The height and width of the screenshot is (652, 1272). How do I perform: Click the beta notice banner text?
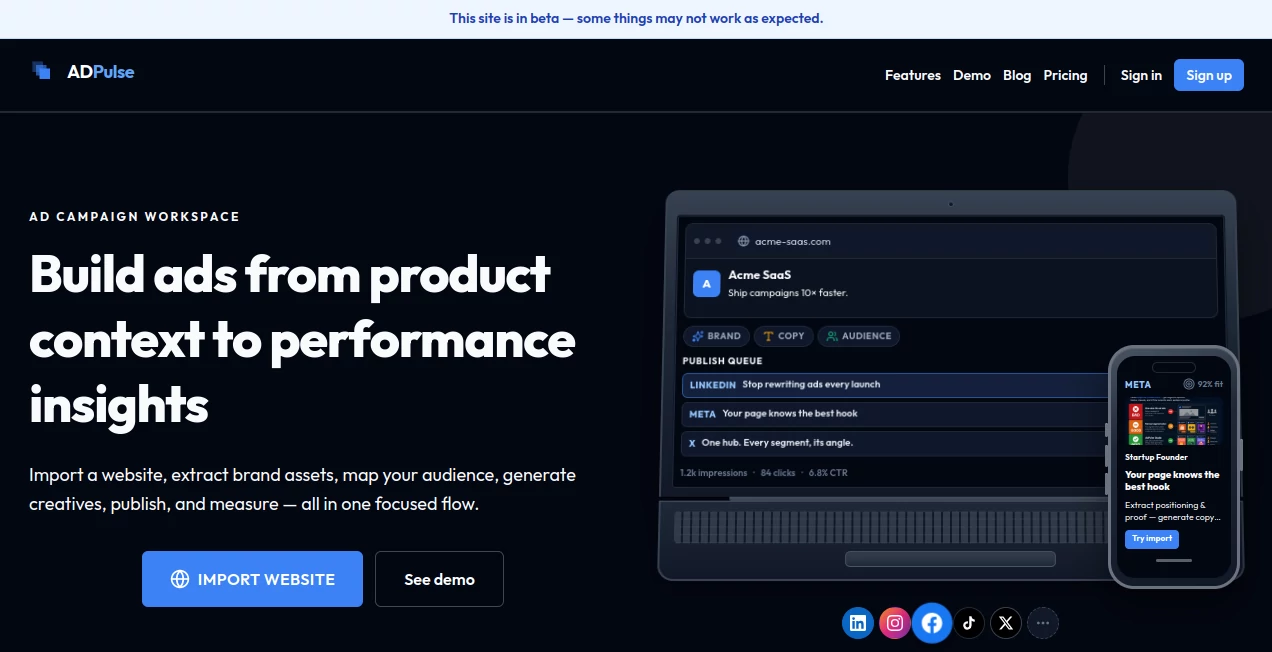(636, 18)
